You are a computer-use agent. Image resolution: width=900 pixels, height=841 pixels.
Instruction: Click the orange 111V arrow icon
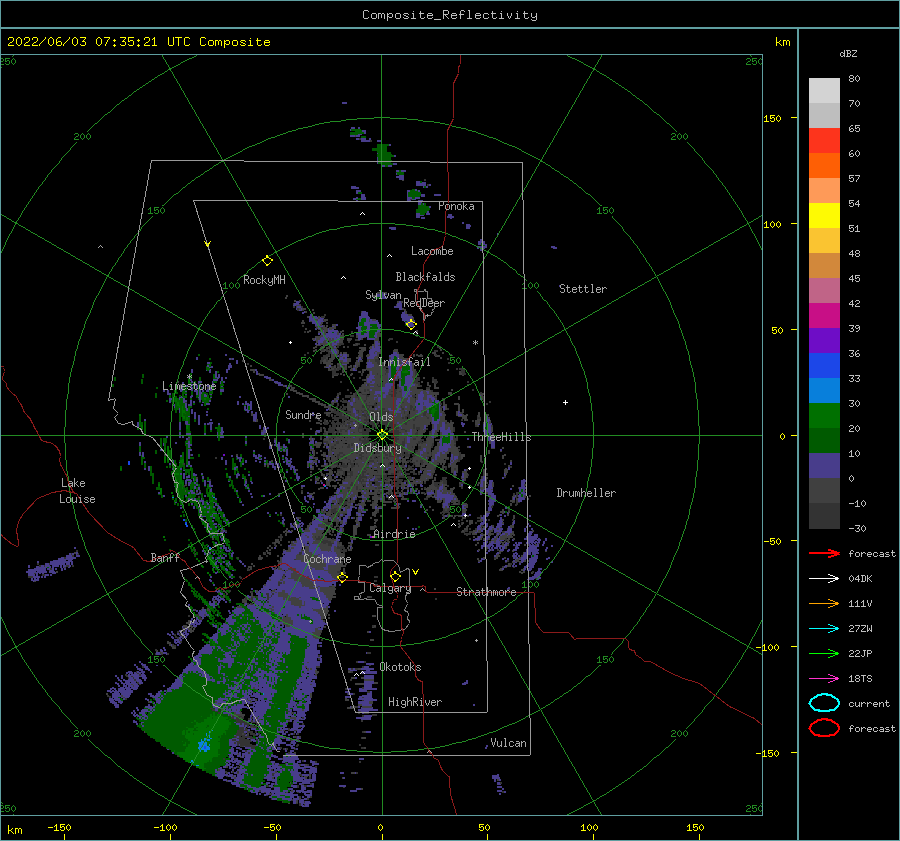[x=824, y=603]
